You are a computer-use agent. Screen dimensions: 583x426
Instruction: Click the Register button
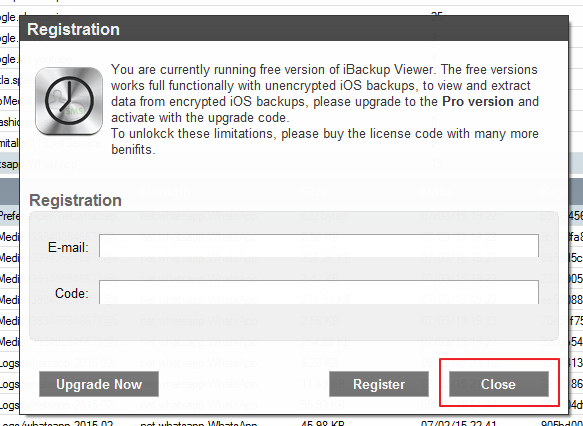[379, 384]
